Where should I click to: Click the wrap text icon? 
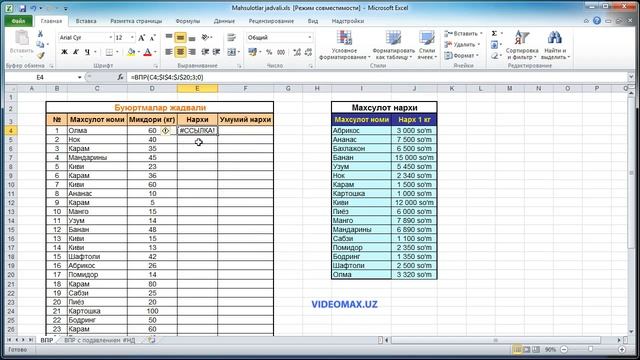[x=231, y=38]
